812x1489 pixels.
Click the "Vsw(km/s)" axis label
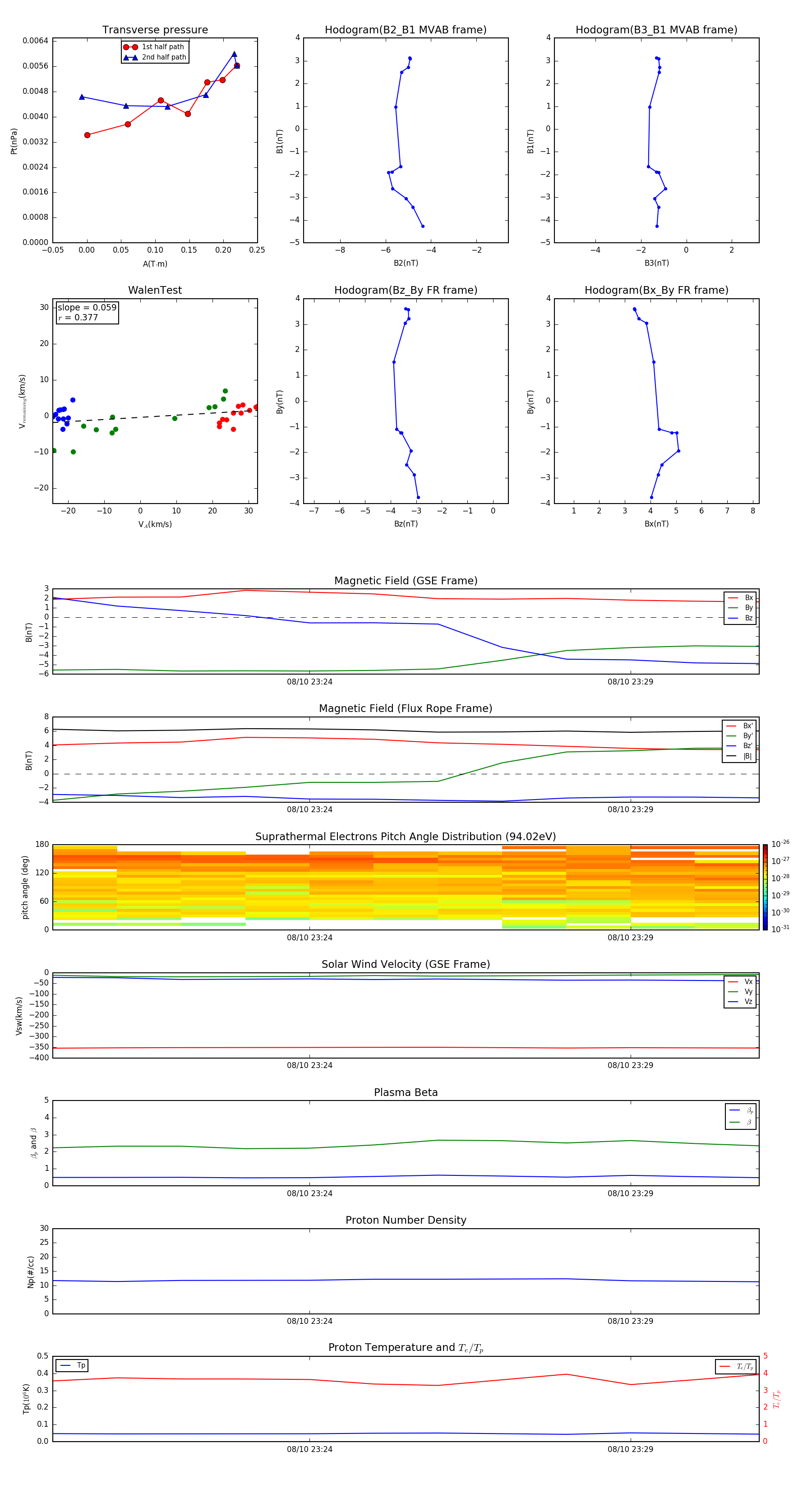click(x=19, y=1016)
